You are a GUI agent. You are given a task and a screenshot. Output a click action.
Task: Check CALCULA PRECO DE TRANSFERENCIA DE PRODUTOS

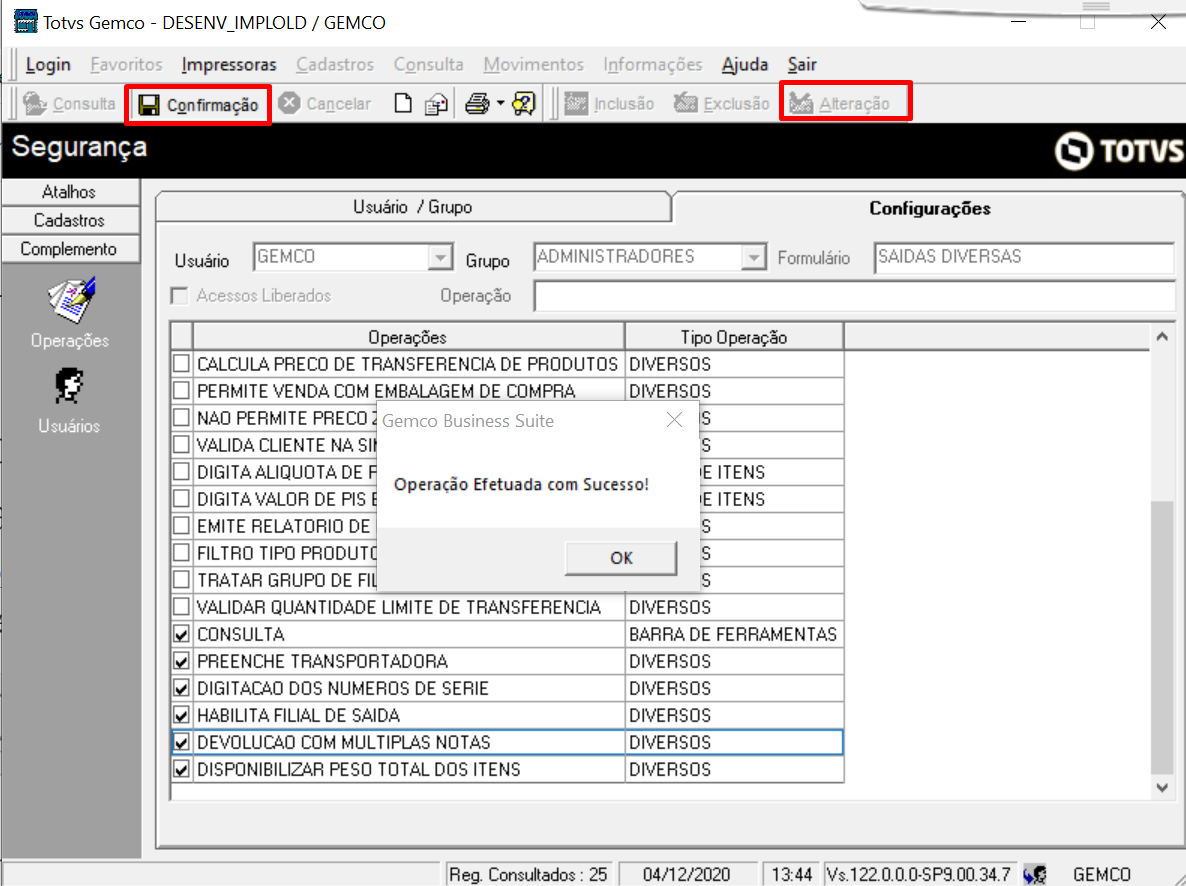pyautogui.click(x=182, y=364)
